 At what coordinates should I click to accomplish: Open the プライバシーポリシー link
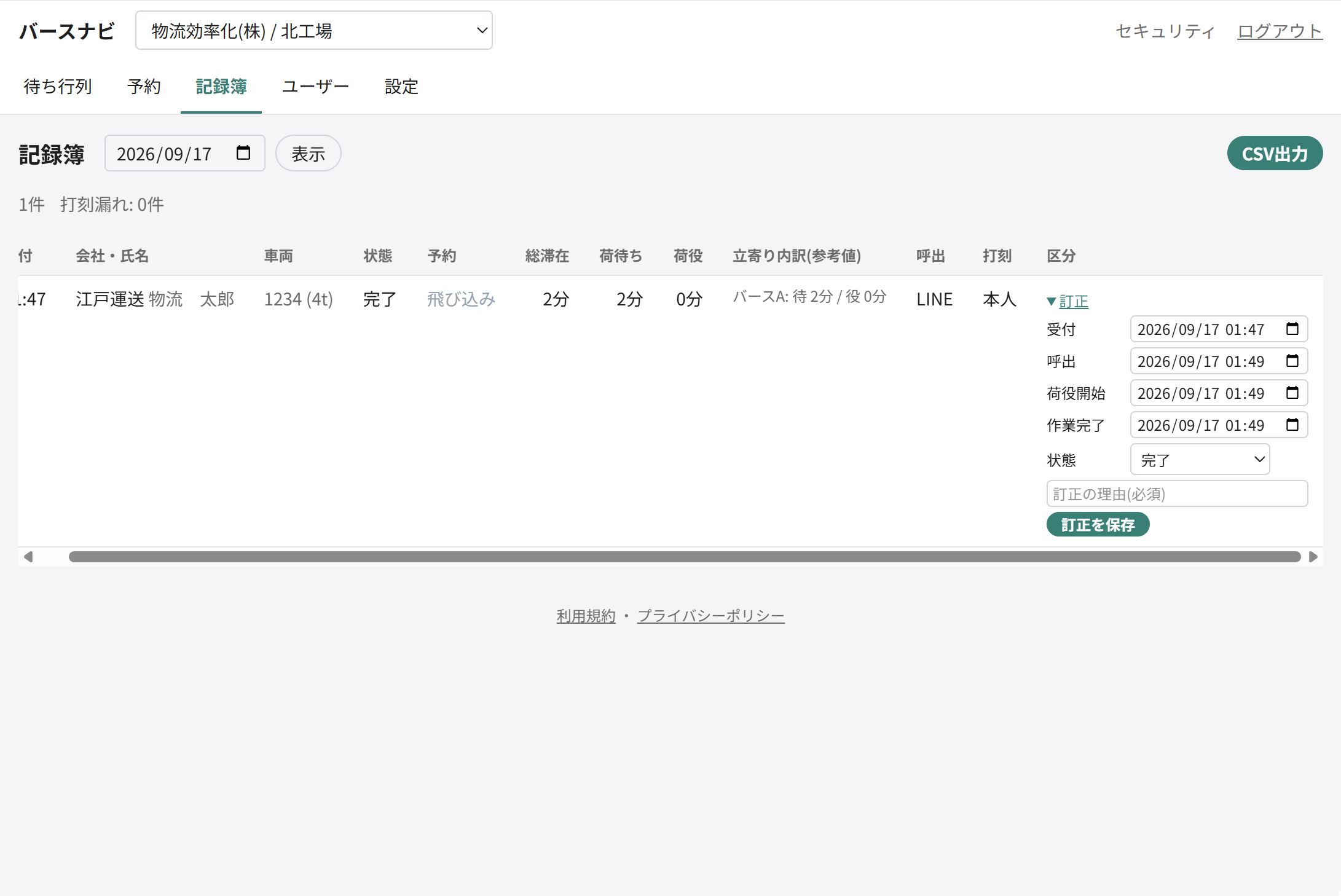click(711, 616)
